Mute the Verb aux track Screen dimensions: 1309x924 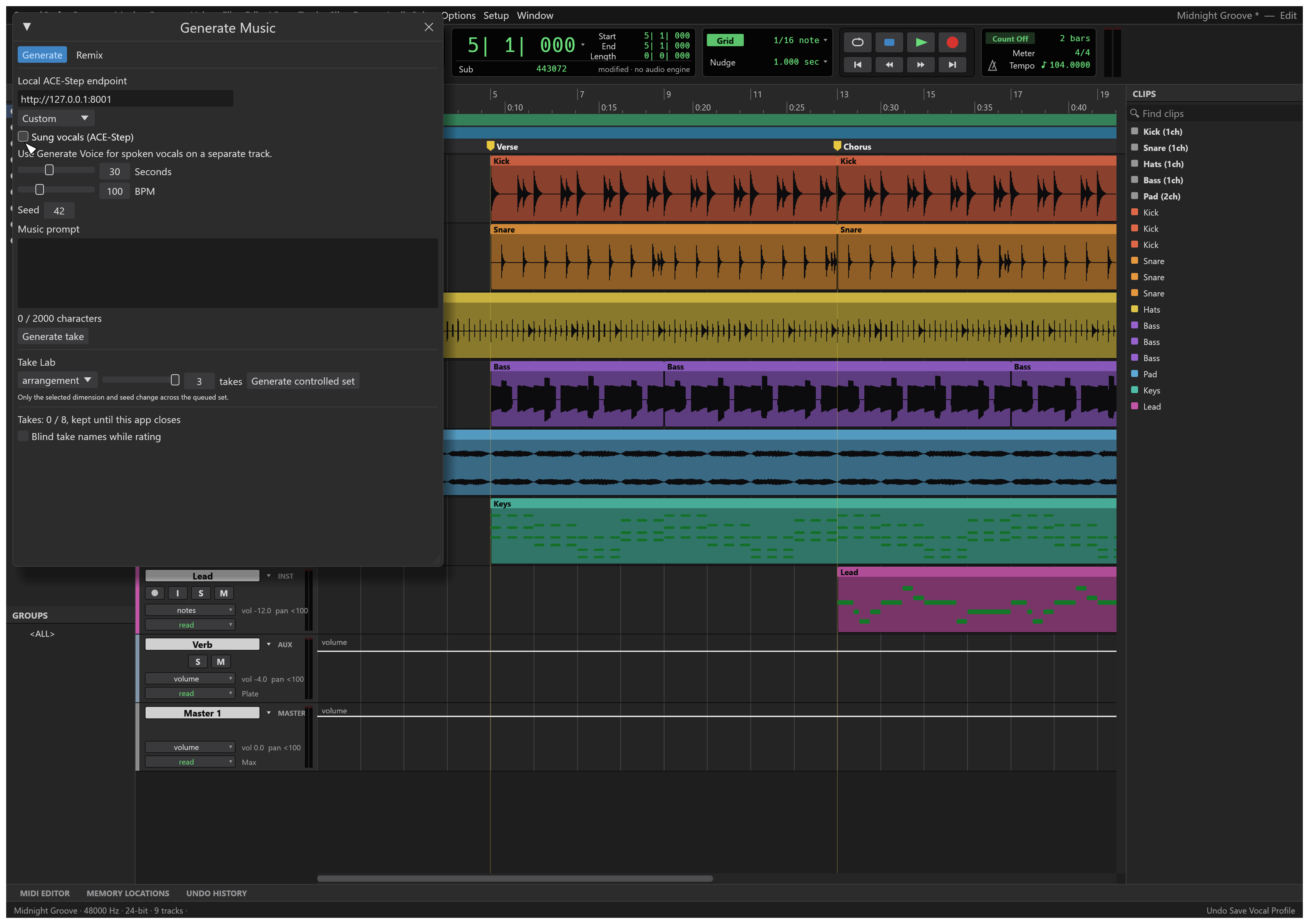(x=221, y=661)
